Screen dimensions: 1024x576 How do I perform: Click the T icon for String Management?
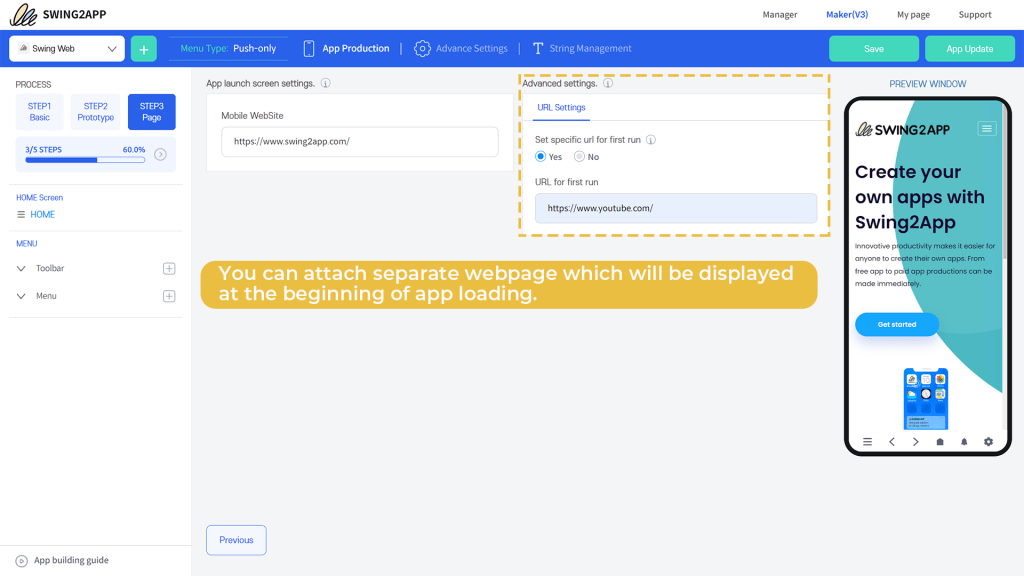[538, 48]
